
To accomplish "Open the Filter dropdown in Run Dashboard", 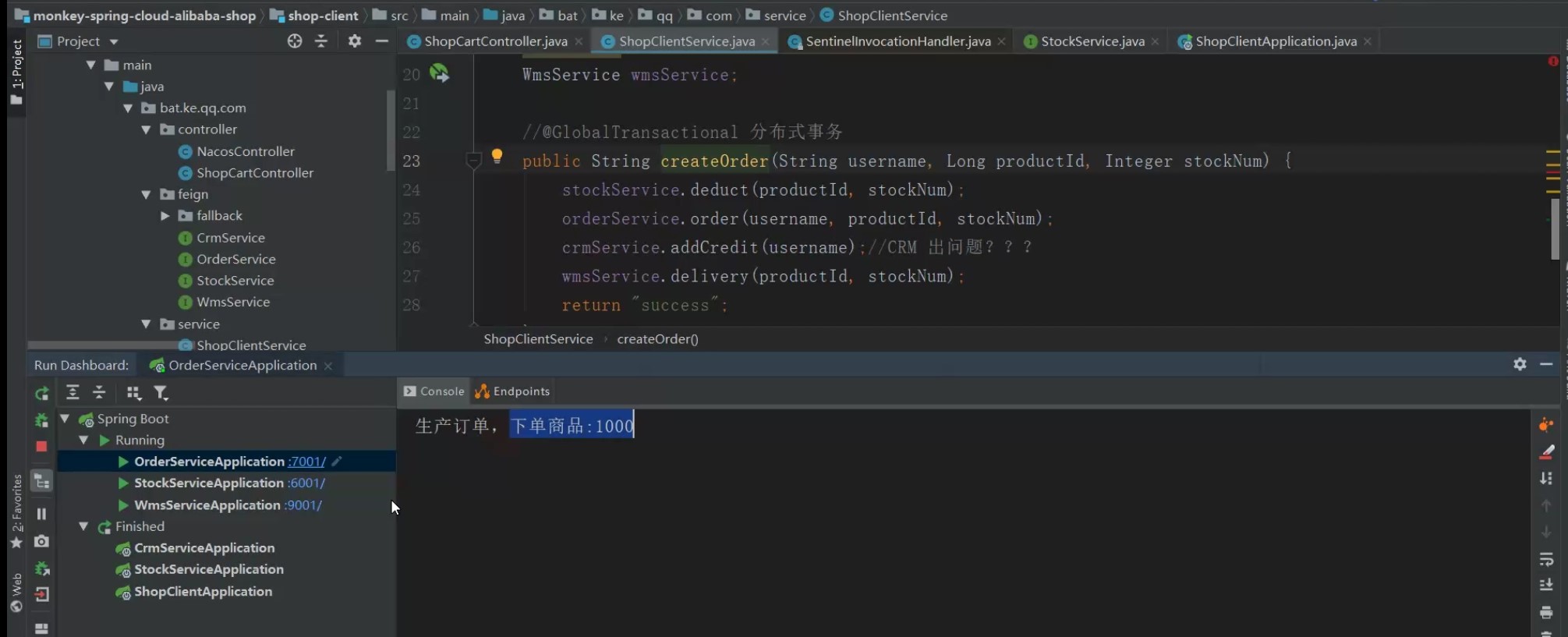I will point(161,393).
